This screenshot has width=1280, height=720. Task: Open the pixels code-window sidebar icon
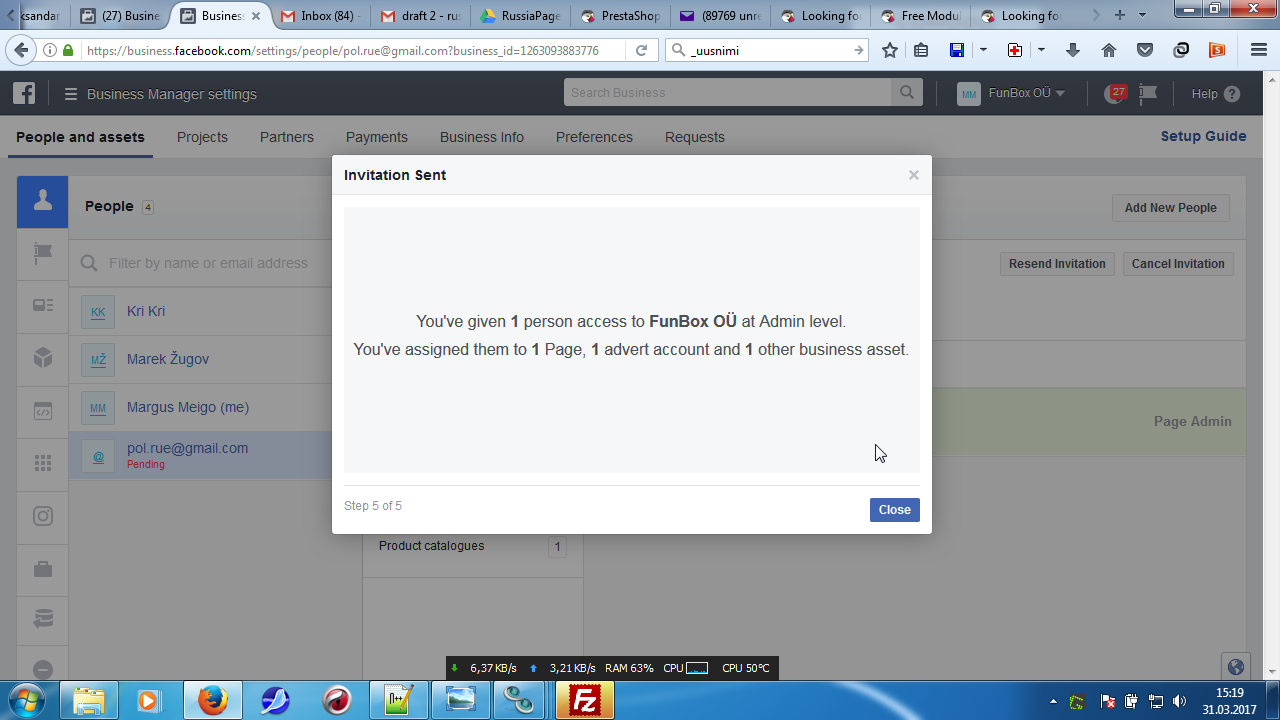point(43,411)
